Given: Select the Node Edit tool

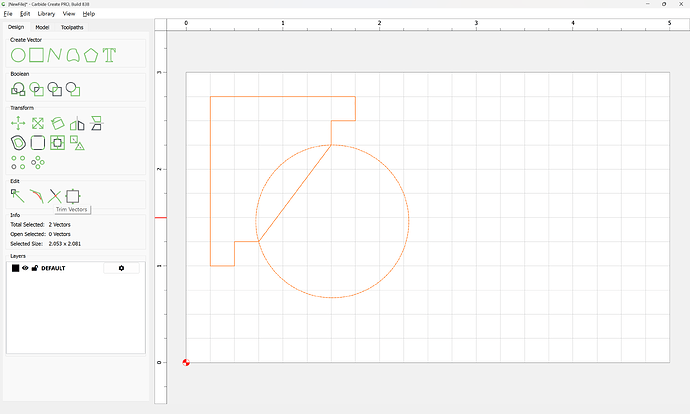Looking at the screenshot, I should click(x=18, y=196).
